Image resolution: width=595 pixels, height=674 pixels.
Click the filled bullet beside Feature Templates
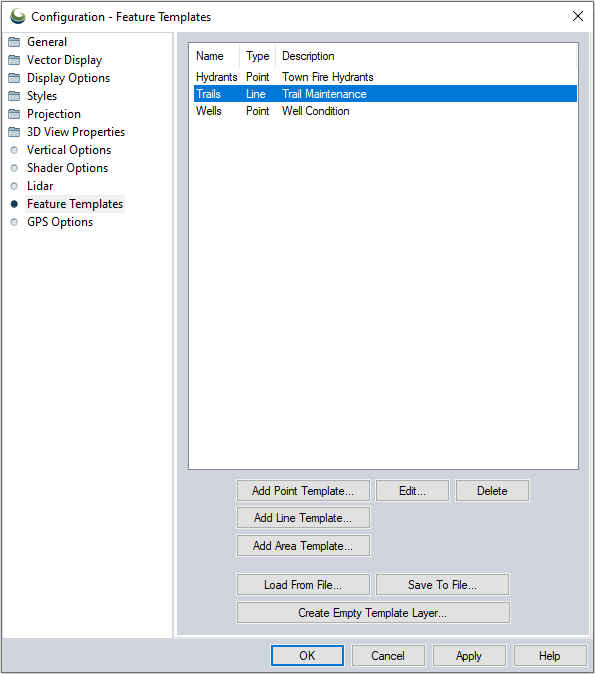(x=14, y=204)
